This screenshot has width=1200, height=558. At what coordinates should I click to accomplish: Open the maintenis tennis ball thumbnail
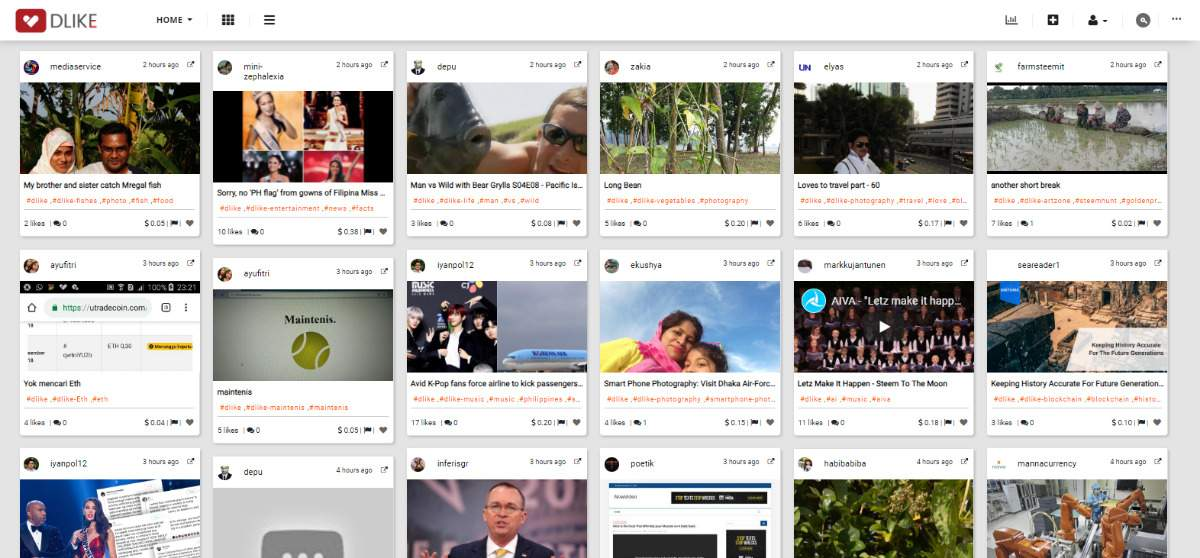pos(303,336)
